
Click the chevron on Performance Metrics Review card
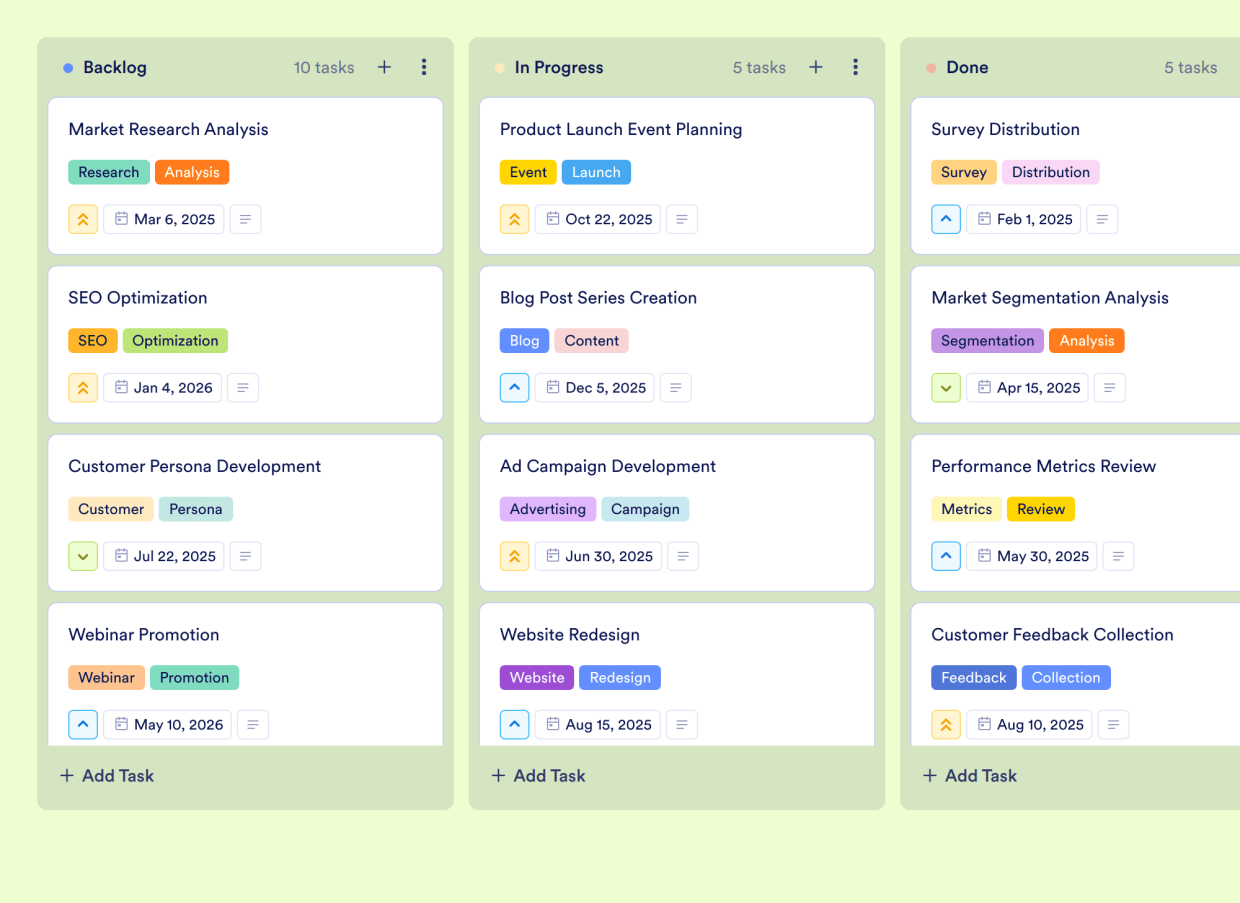pos(946,556)
